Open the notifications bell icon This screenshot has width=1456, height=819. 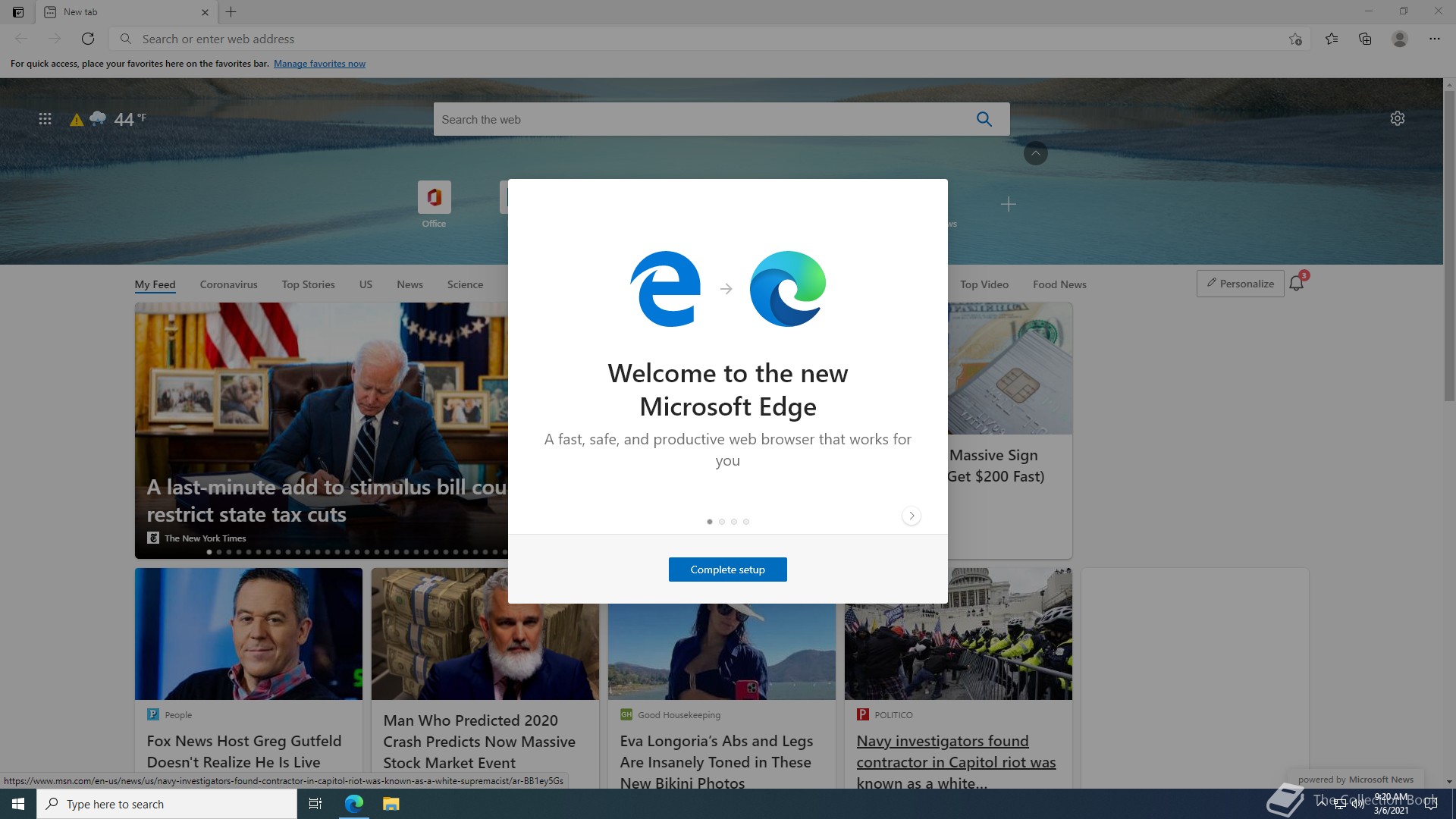click(1297, 283)
